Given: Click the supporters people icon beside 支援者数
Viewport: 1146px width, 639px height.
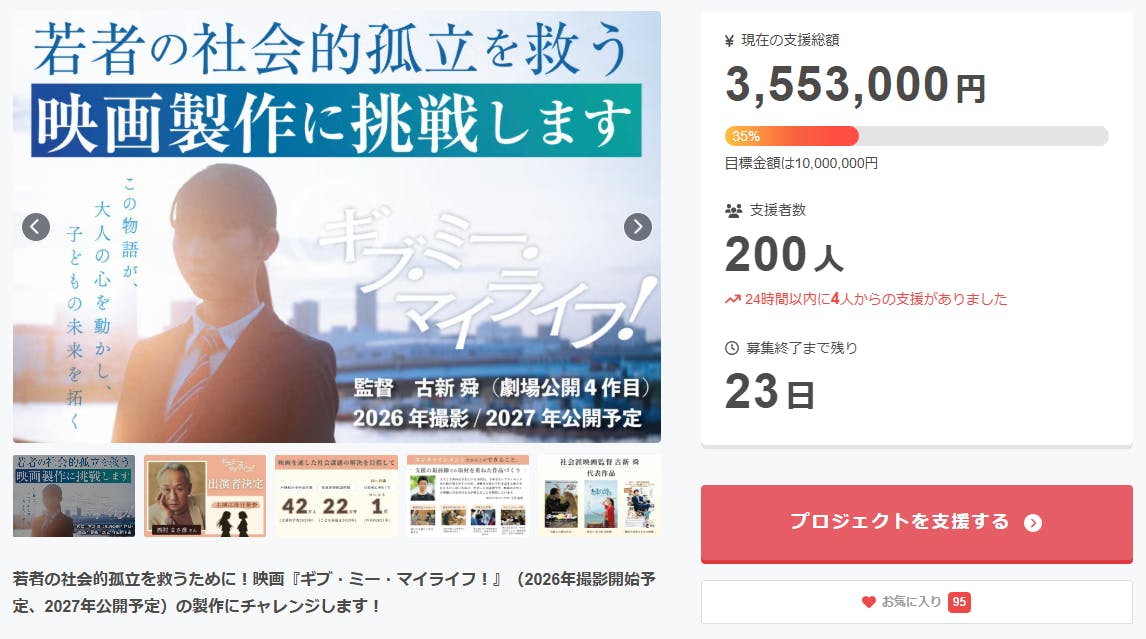Looking at the screenshot, I should (733, 211).
